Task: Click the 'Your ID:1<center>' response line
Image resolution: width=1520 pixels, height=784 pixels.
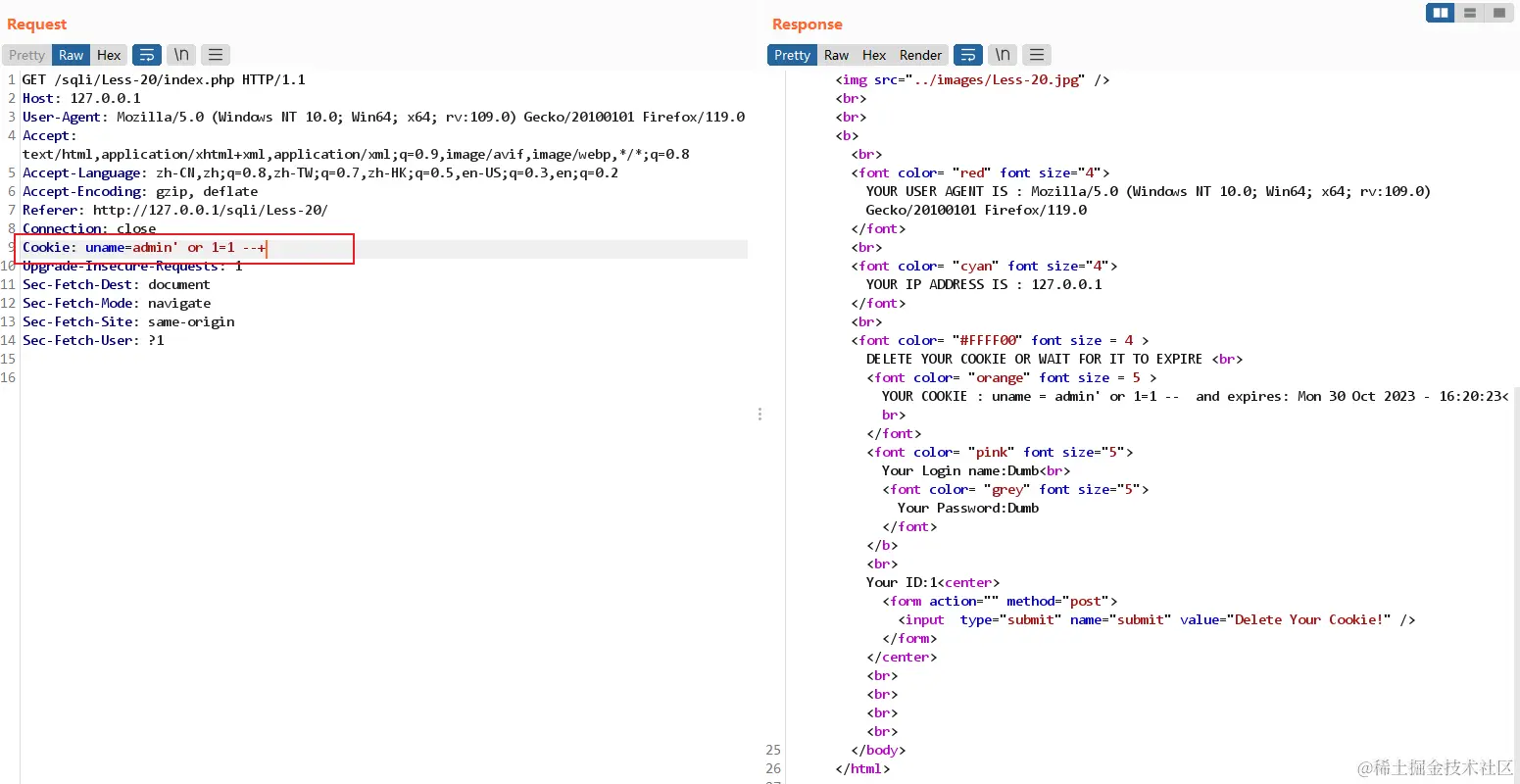Action: coord(933,582)
